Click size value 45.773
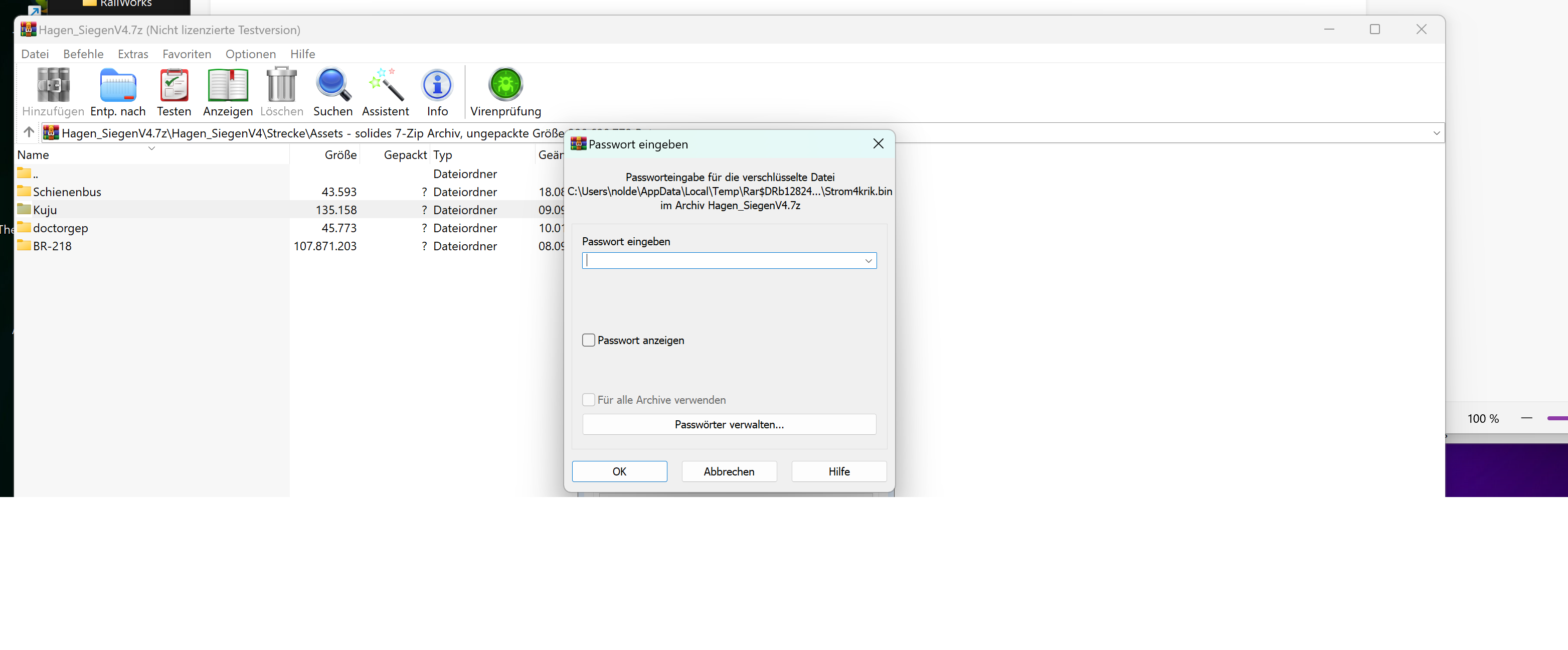Image resolution: width=1568 pixels, height=650 pixels. [x=339, y=228]
